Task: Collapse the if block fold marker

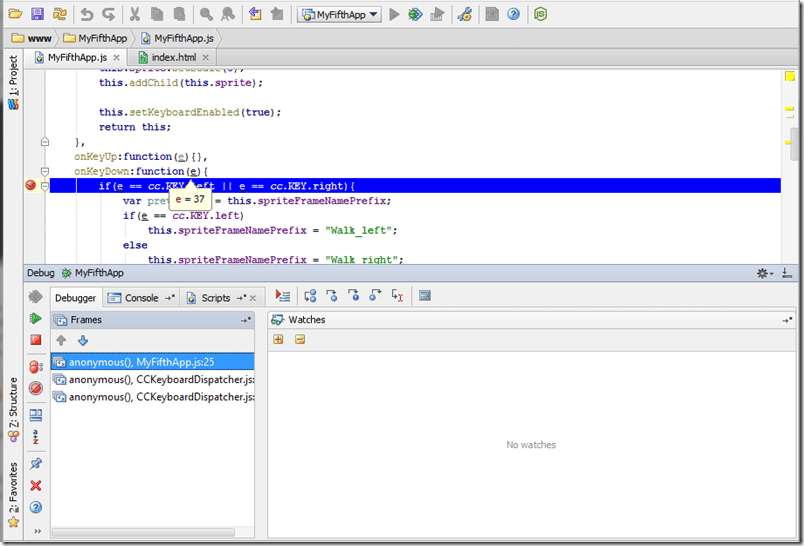Action: (45, 186)
